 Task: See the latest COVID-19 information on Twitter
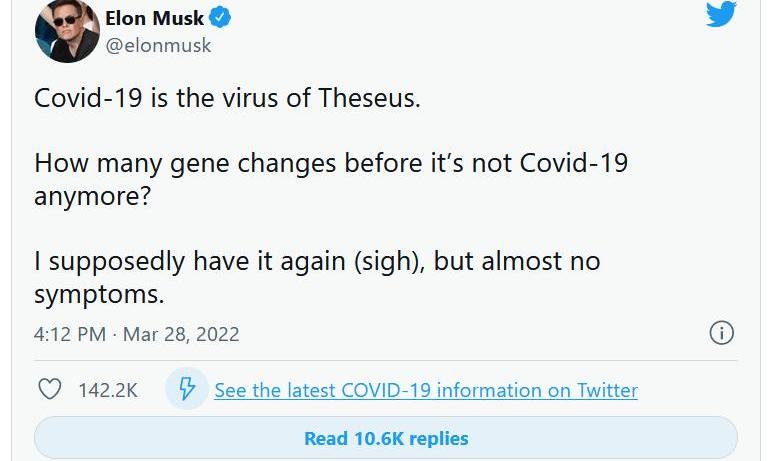pos(426,390)
